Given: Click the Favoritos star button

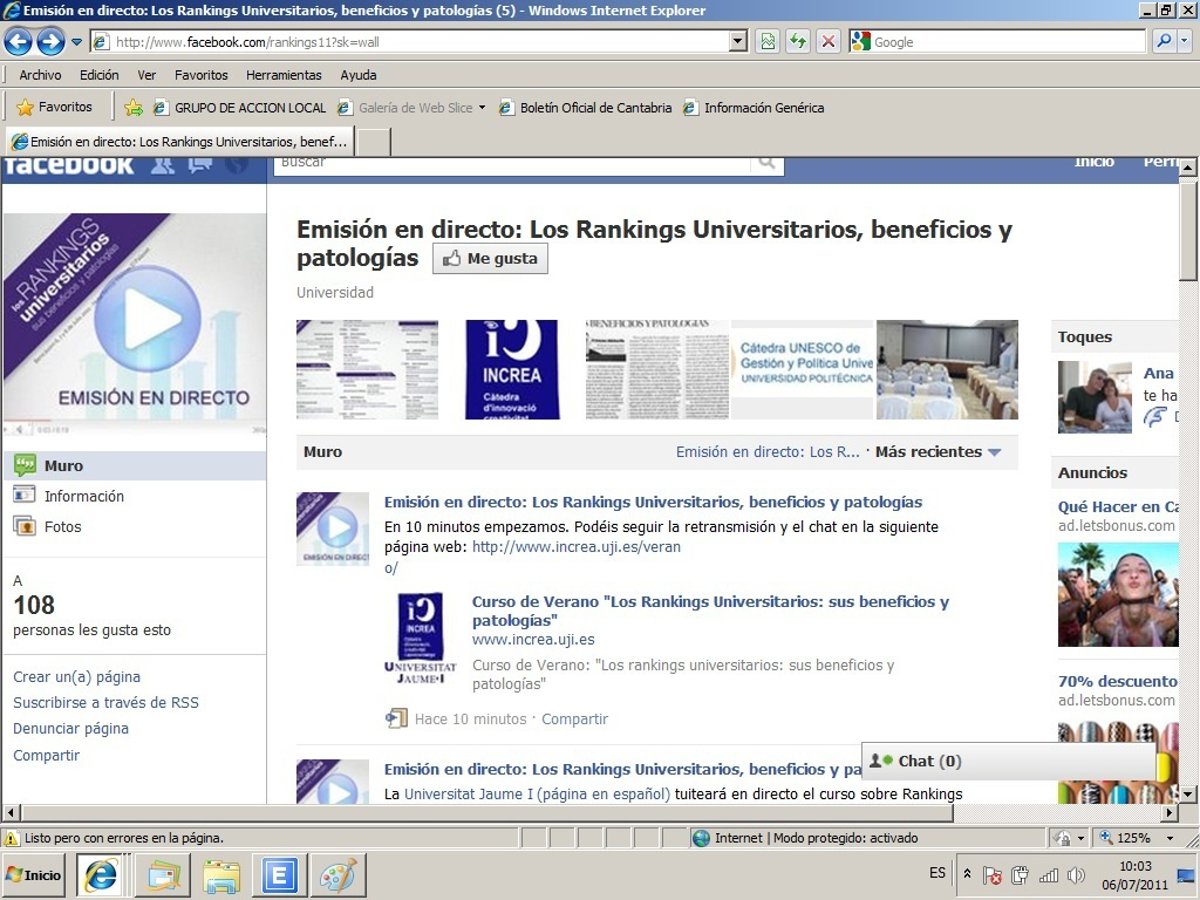Looking at the screenshot, I should [55, 107].
